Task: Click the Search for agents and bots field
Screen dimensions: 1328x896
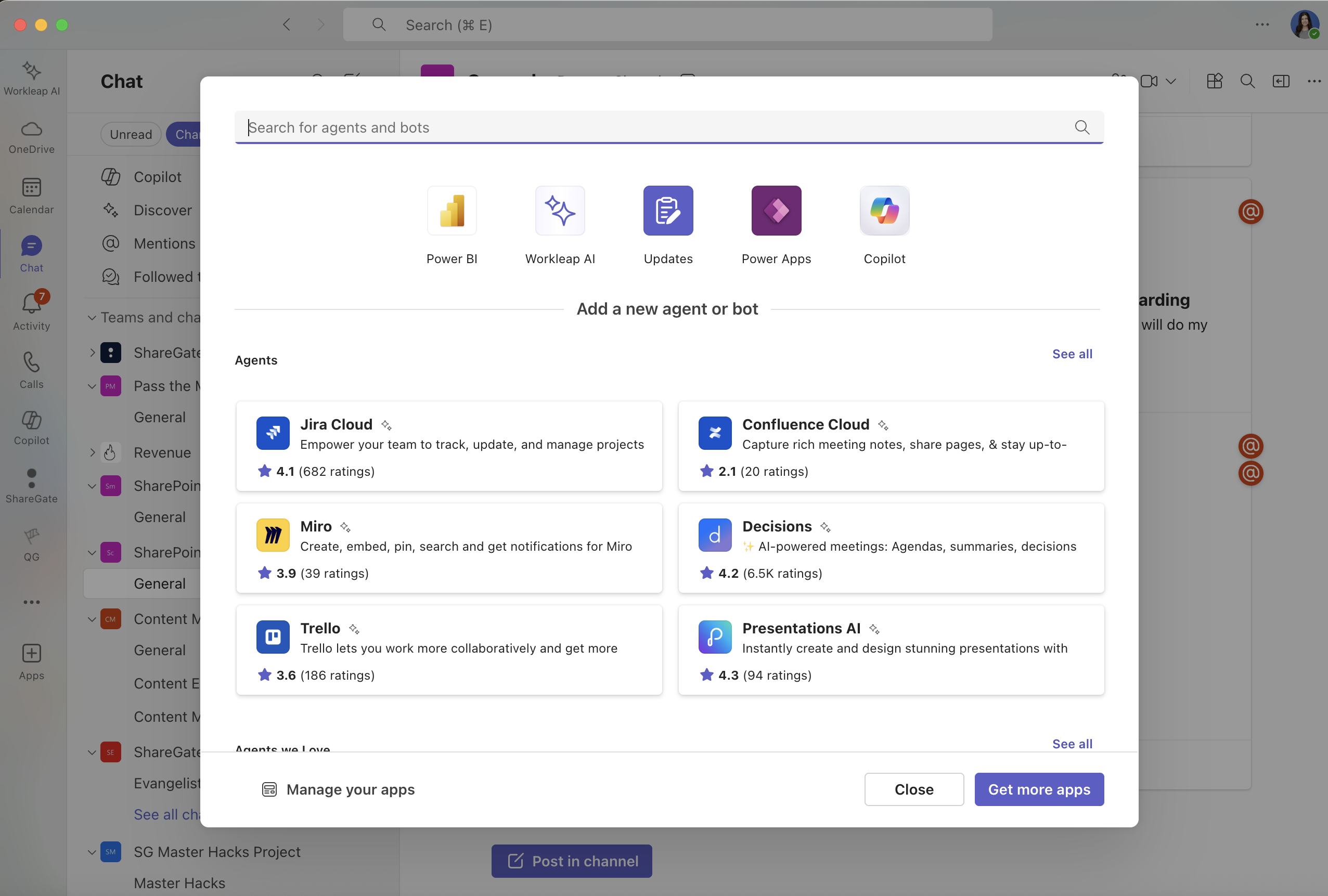Action: tap(657, 127)
